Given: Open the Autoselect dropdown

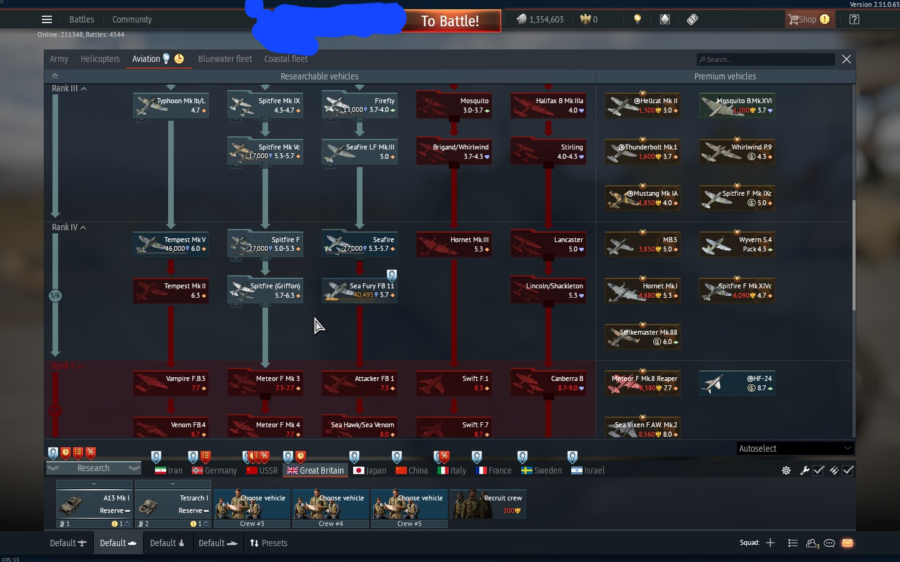Looking at the screenshot, I should (x=795, y=448).
